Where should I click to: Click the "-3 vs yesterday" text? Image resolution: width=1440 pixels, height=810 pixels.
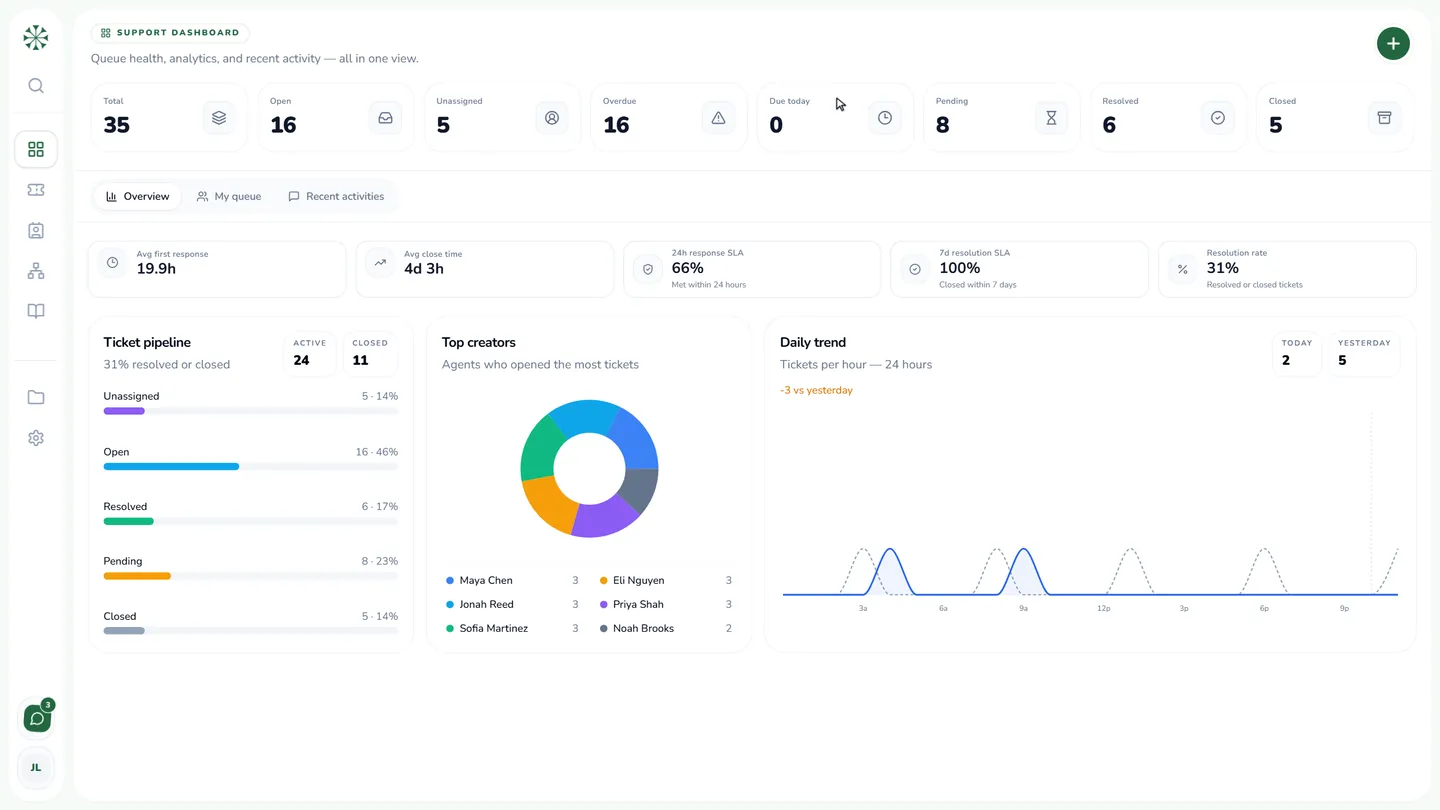816,391
